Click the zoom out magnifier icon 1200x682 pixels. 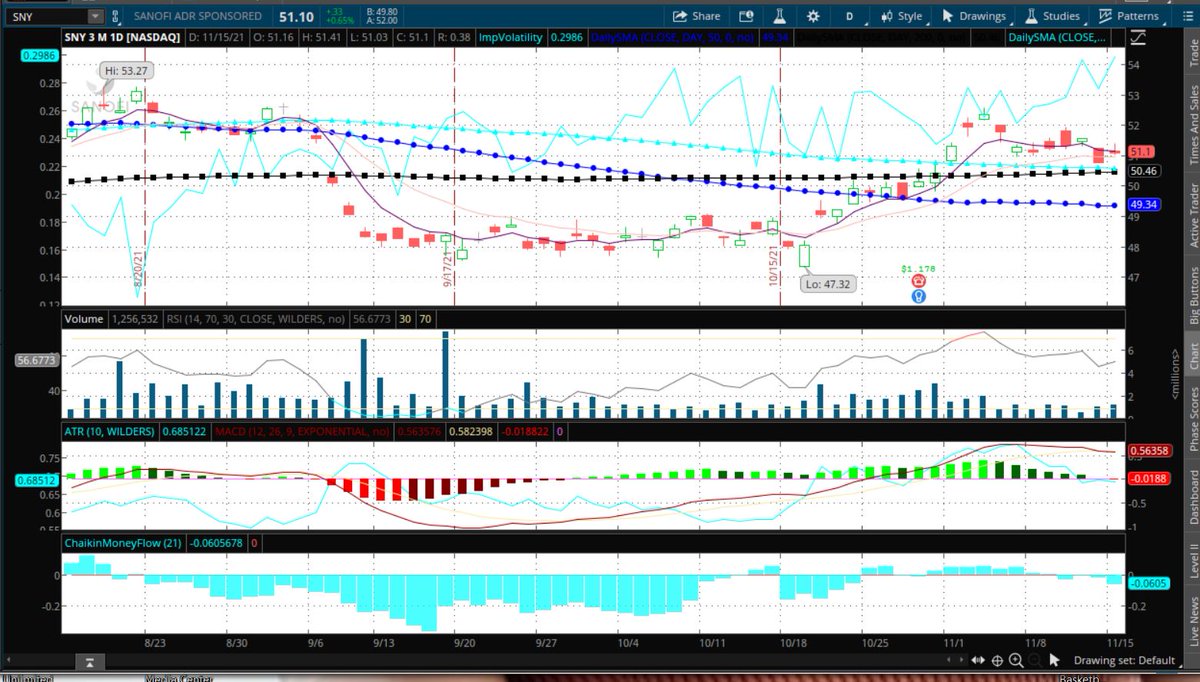pos(1034,660)
